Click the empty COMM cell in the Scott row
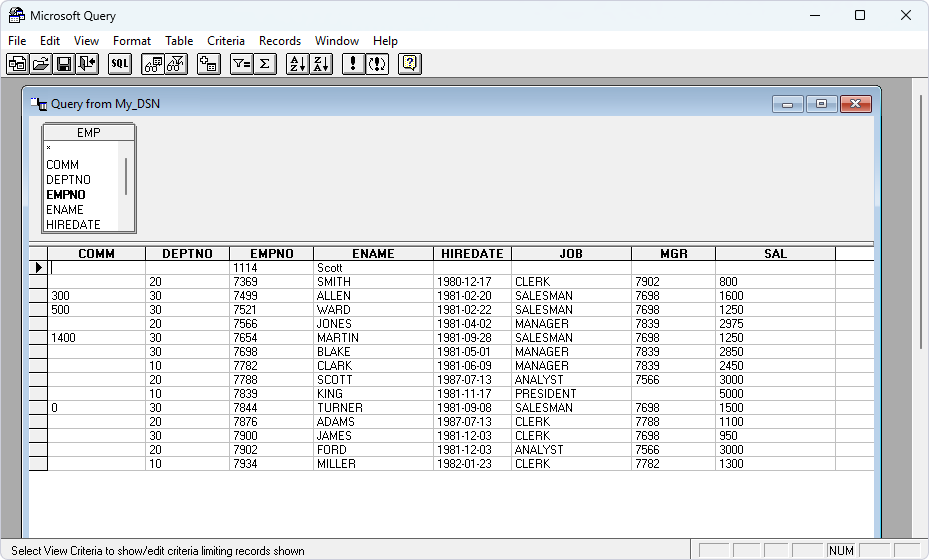The height and width of the screenshot is (560, 929). click(x=97, y=268)
